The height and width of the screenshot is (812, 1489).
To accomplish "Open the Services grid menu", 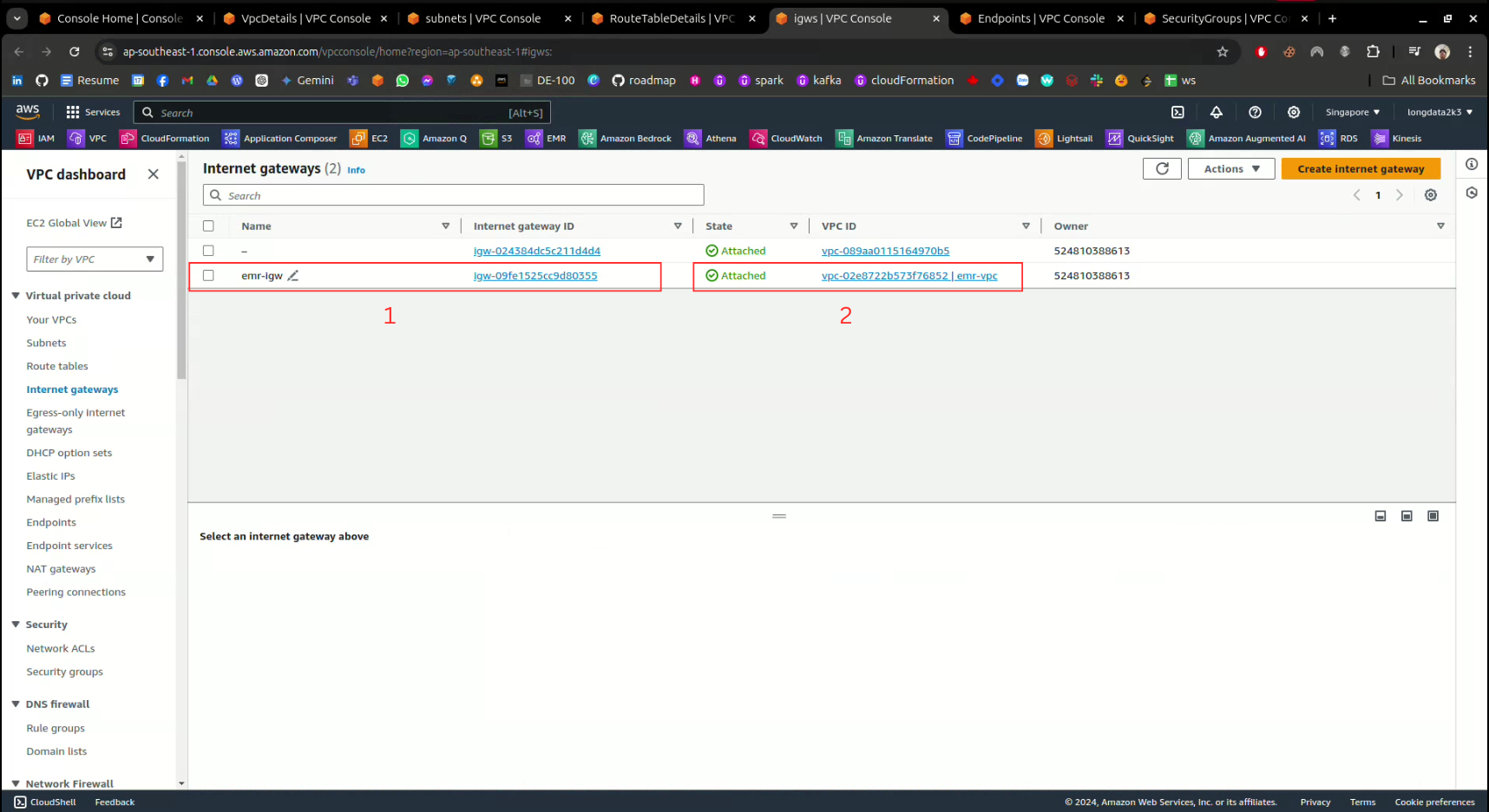I will click(93, 112).
